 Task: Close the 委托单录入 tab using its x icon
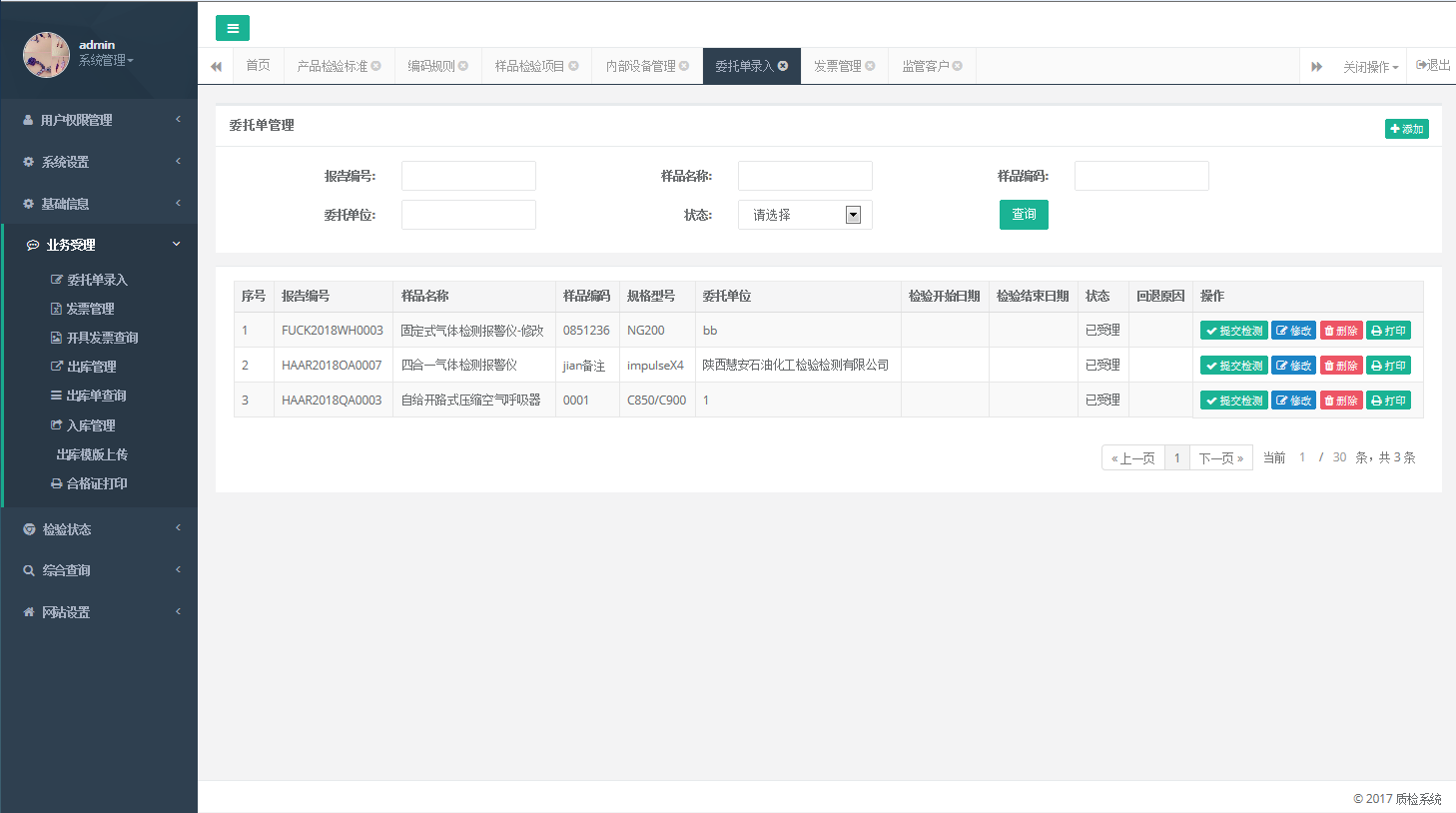[784, 66]
